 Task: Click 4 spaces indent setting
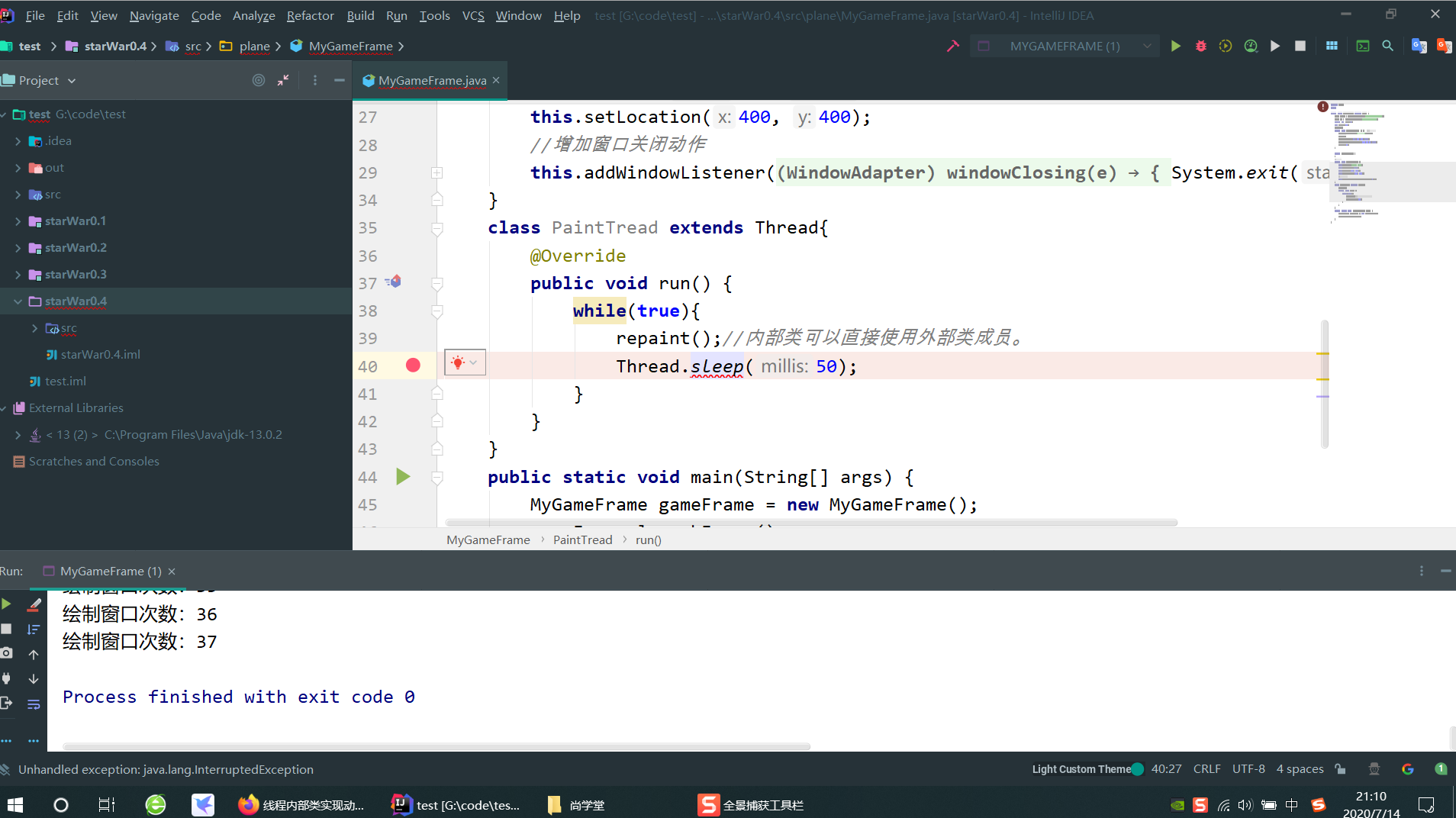click(x=1300, y=769)
